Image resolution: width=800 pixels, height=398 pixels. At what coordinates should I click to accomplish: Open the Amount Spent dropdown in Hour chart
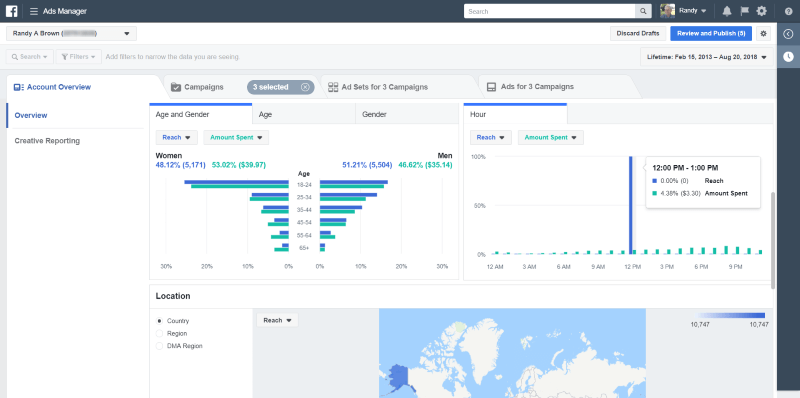click(551, 137)
